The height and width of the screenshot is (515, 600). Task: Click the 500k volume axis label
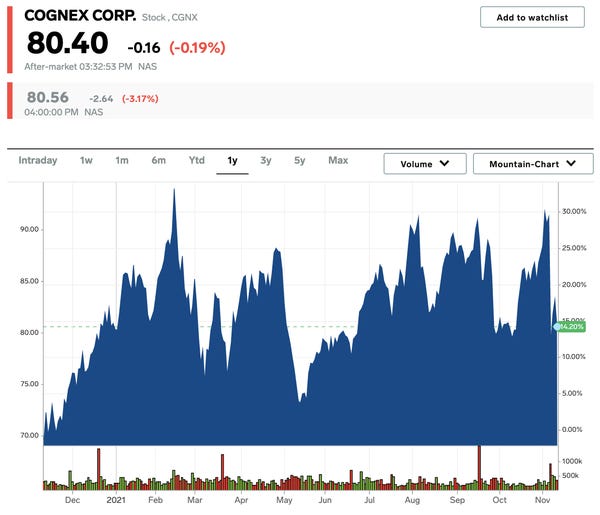(x=570, y=476)
